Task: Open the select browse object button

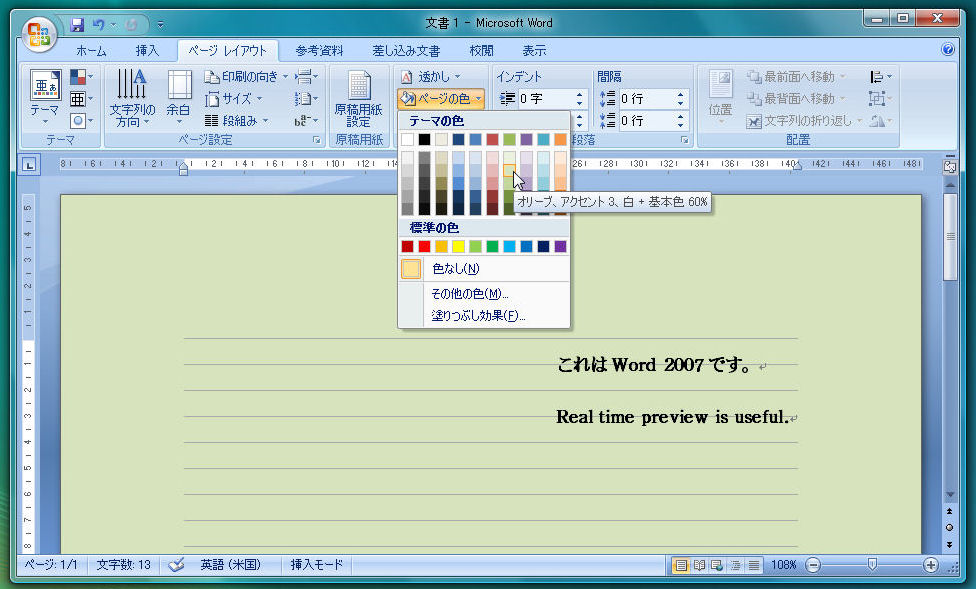Action: coord(949,527)
